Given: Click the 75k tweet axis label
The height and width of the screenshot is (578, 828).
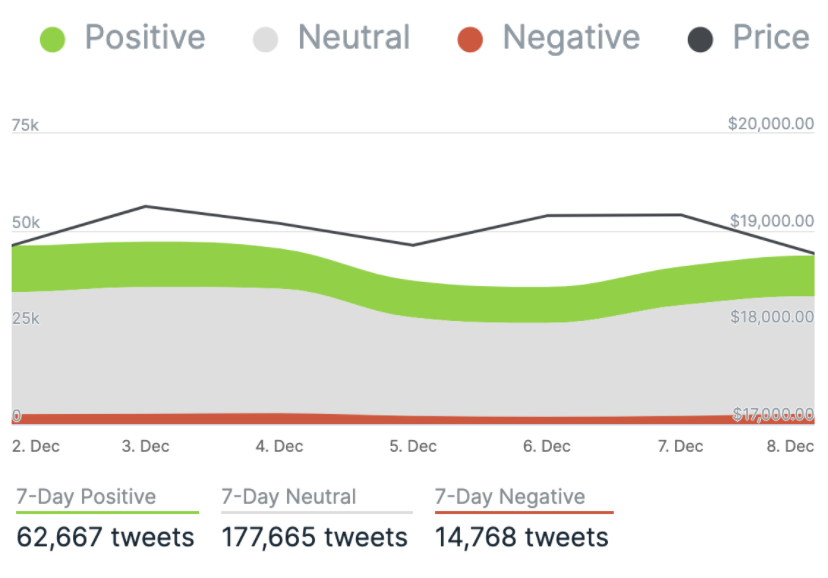Looking at the screenshot, I should click(x=25, y=126).
